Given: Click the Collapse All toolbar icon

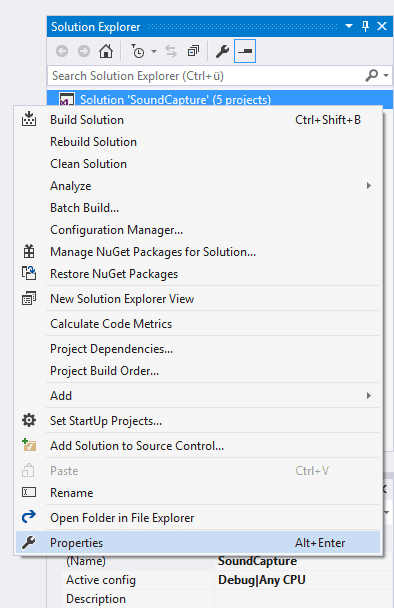Looking at the screenshot, I should (193, 51).
